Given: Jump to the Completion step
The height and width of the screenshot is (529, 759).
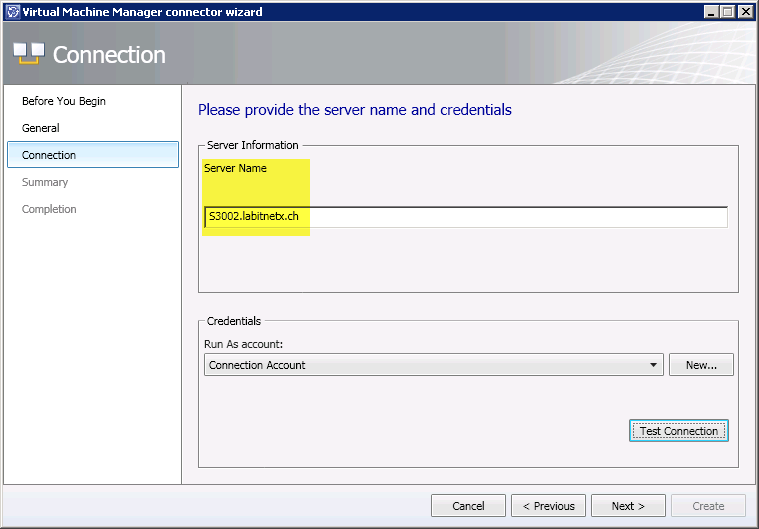Looking at the screenshot, I should [49, 209].
